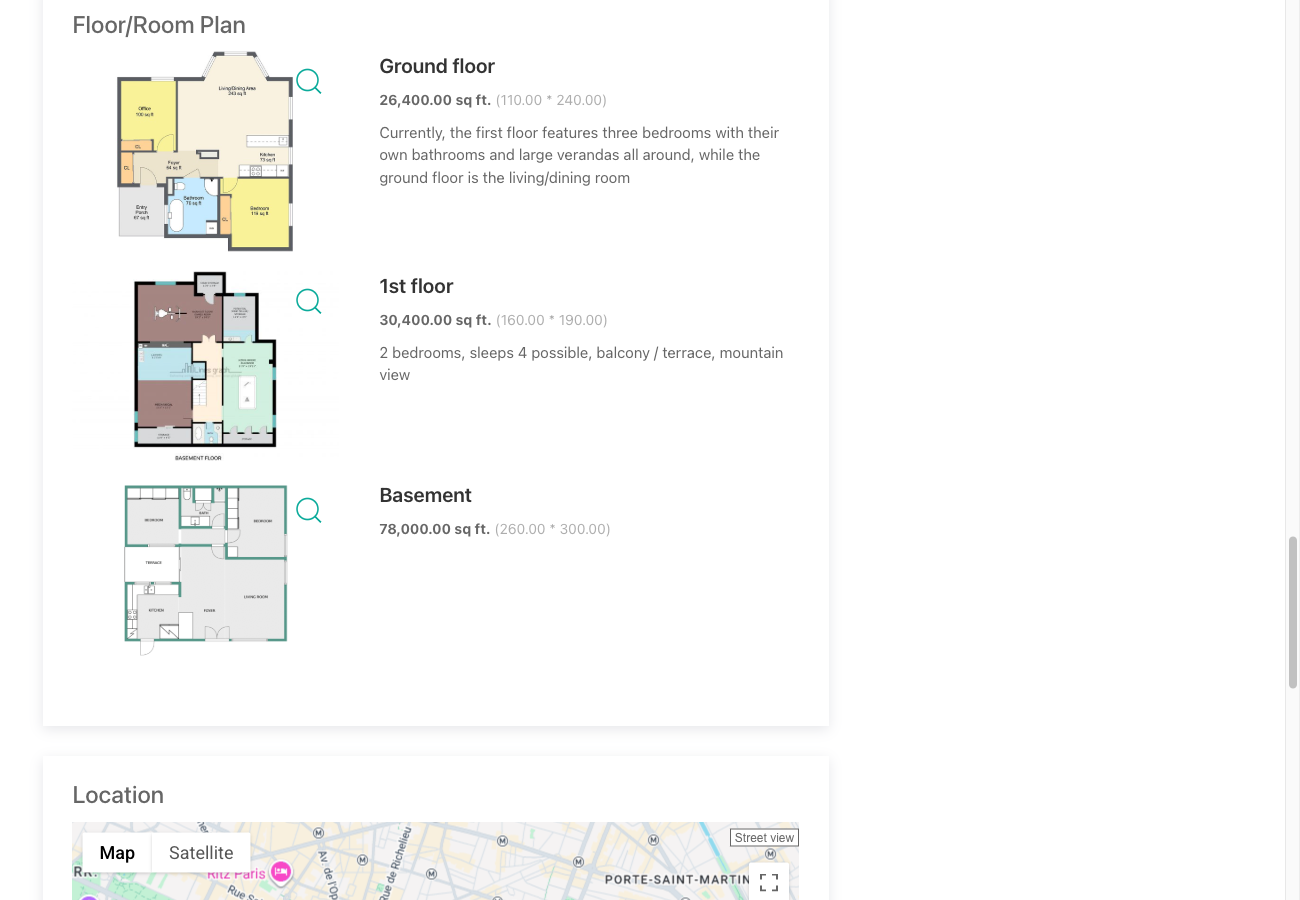Open the Ground floor plan thumbnail
The width and height of the screenshot is (1300, 900).
tap(205, 150)
